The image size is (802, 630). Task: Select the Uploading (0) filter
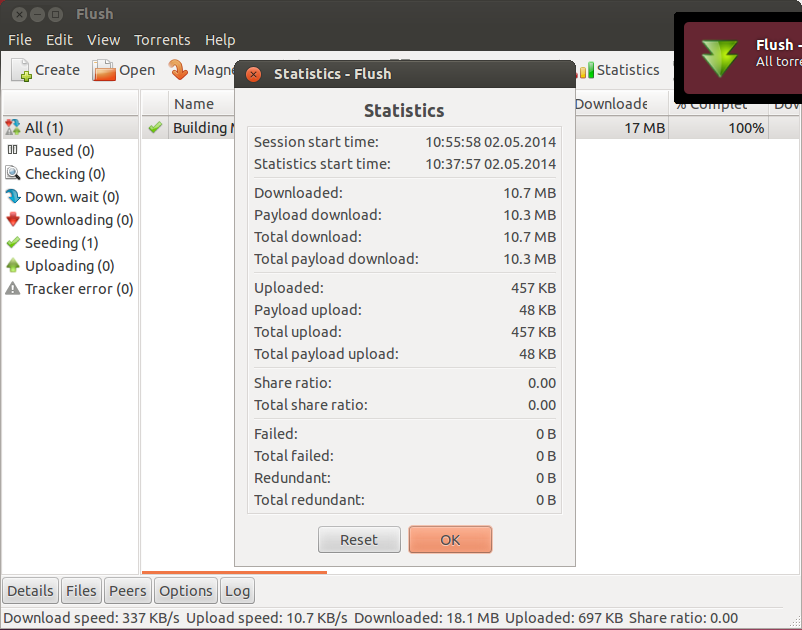coord(71,266)
